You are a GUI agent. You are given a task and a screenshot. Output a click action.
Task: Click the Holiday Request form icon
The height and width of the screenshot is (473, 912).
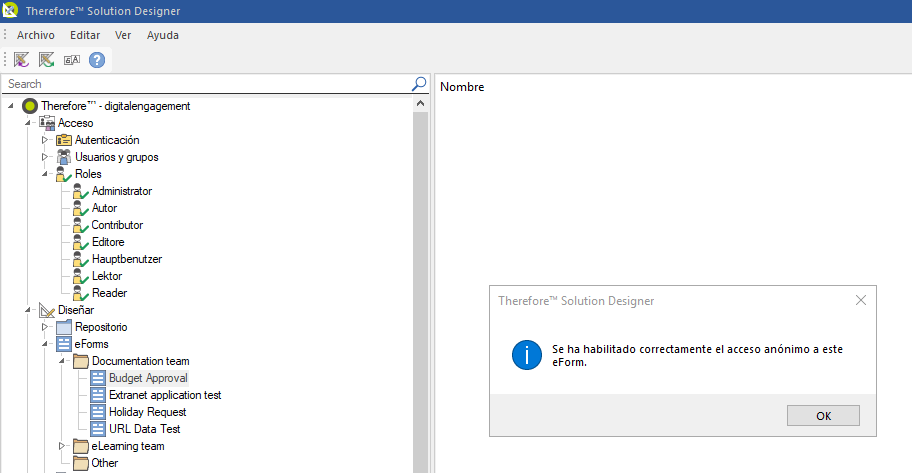(98, 412)
